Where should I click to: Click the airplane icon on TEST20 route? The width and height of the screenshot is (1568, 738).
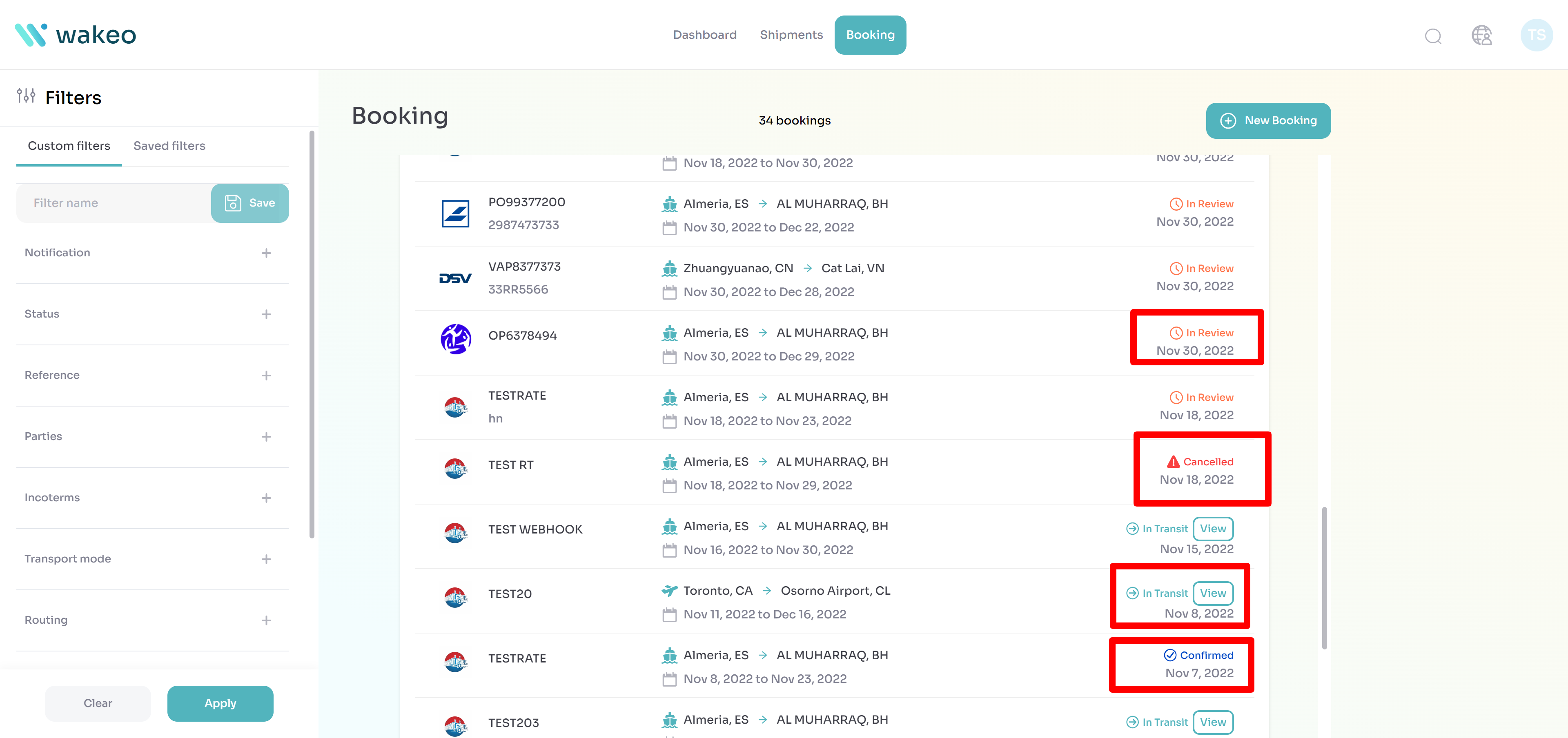[669, 589]
